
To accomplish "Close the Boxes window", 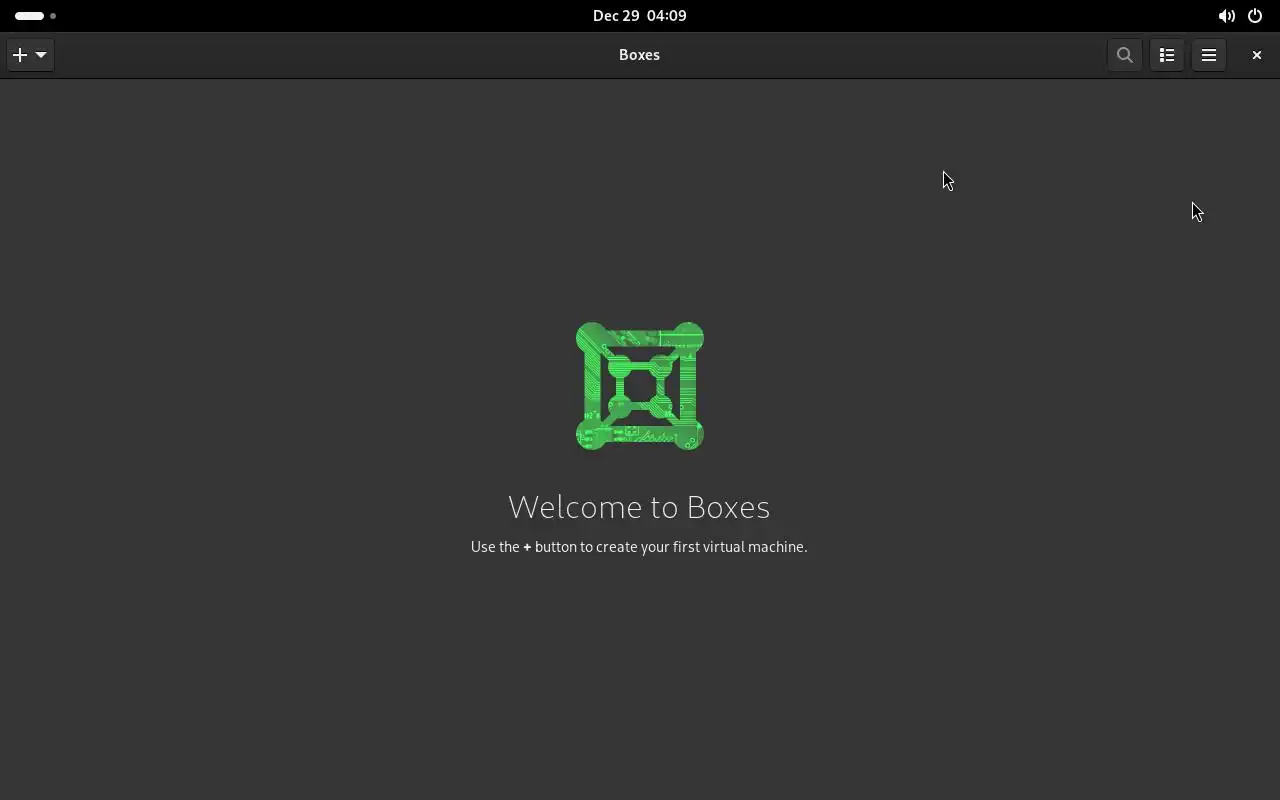I will pyautogui.click(x=1257, y=55).
